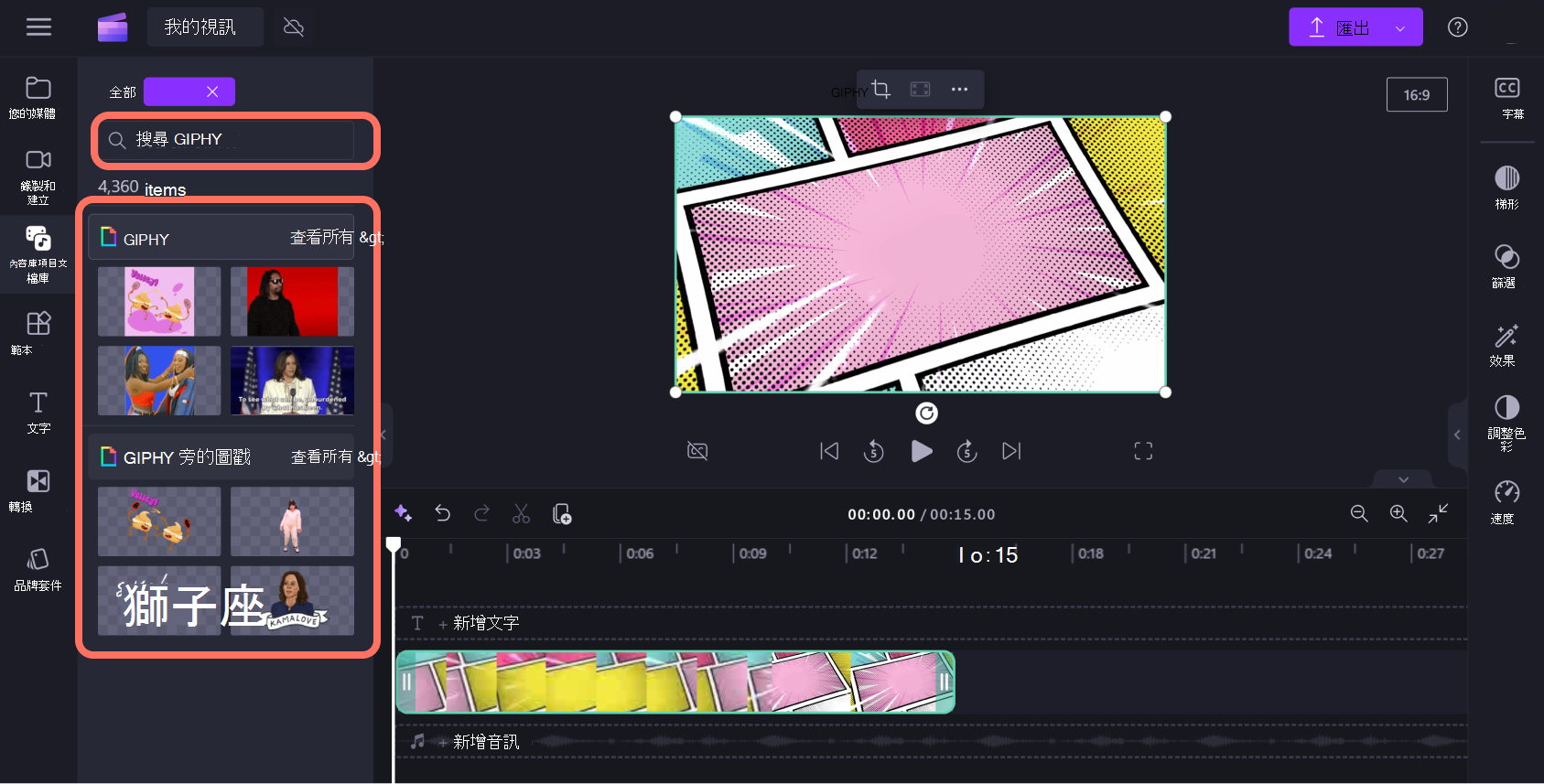Select the comic clip on timeline
Image resolution: width=1544 pixels, height=784 pixels.
(675, 682)
